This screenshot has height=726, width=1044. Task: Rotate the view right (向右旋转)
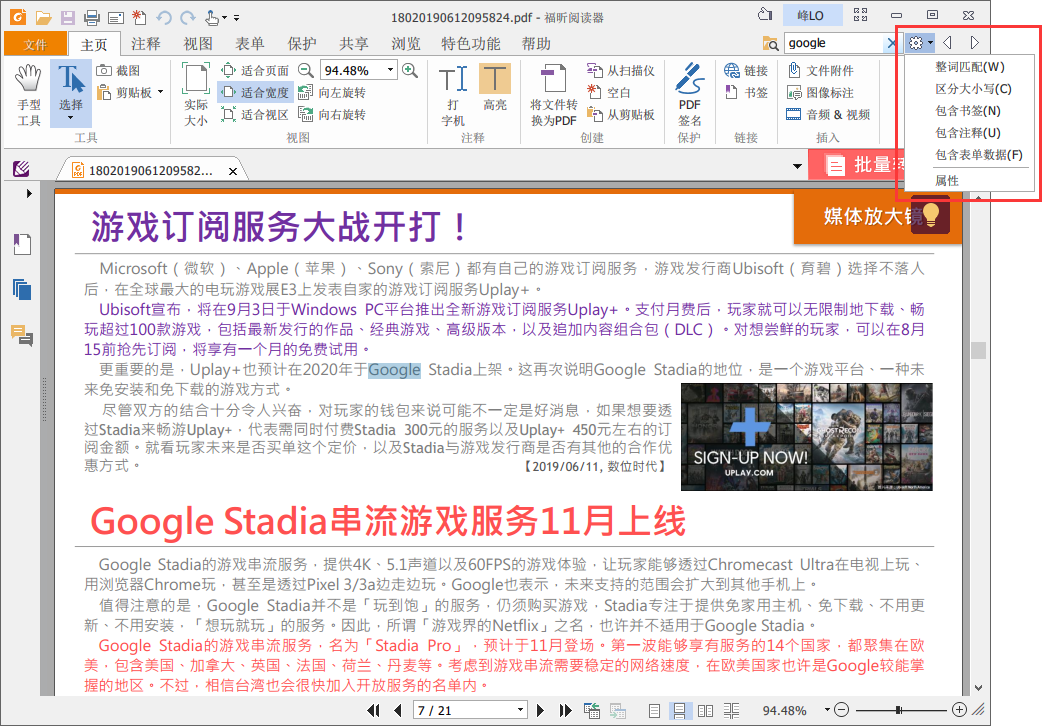click(x=332, y=115)
